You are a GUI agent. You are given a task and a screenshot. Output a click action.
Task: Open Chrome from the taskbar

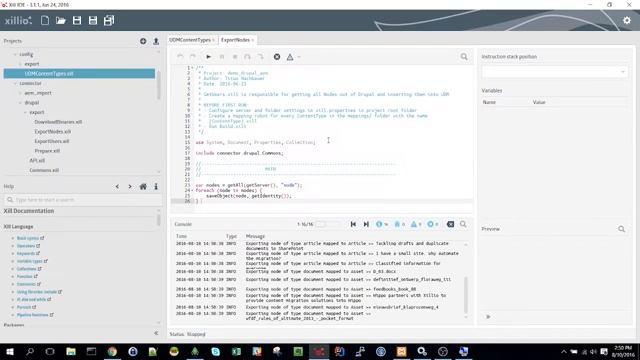[x=112, y=351]
